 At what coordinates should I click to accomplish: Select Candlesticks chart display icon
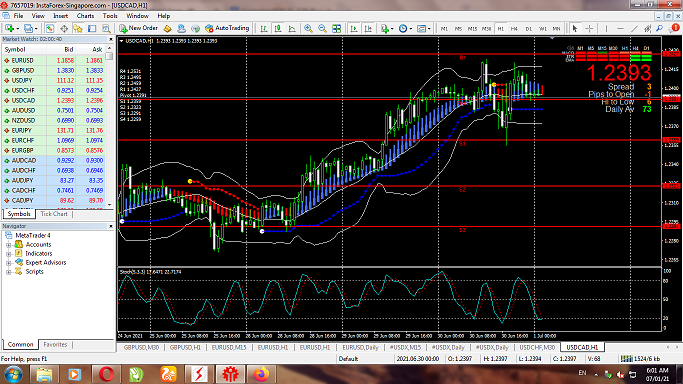pos(278,28)
